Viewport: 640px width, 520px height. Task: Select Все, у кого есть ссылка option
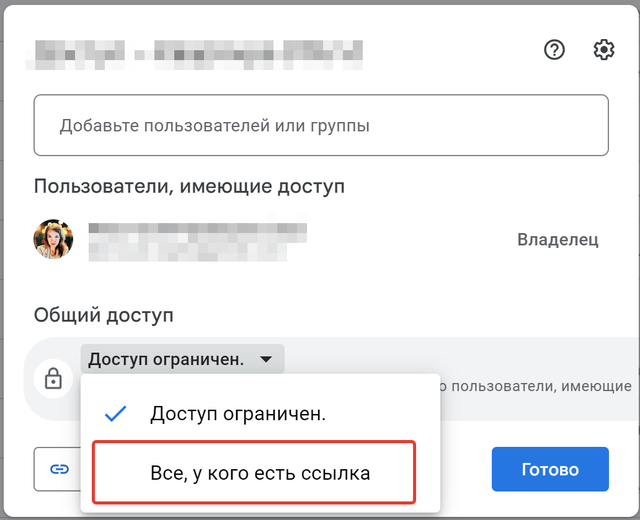click(254, 473)
